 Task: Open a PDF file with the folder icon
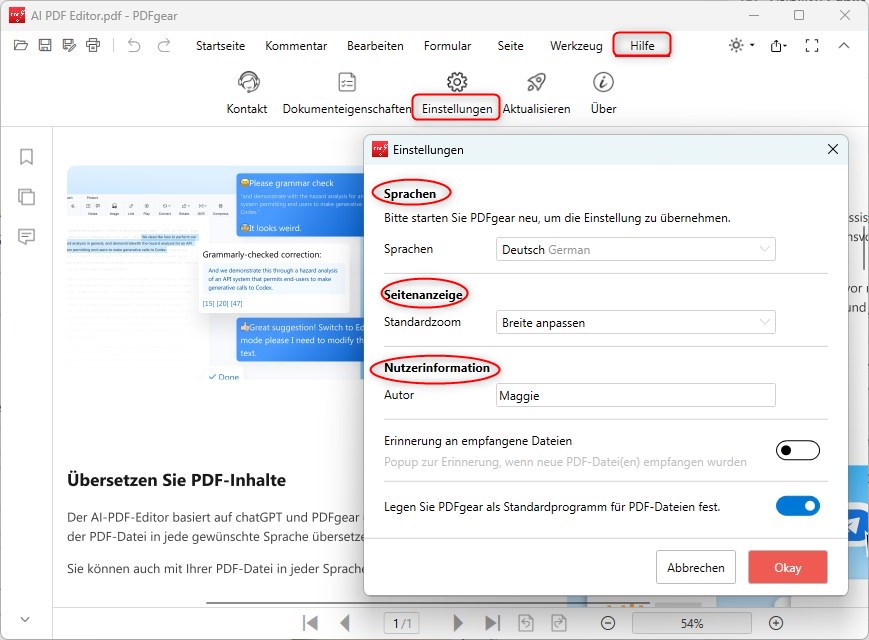(x=21, y=45)
